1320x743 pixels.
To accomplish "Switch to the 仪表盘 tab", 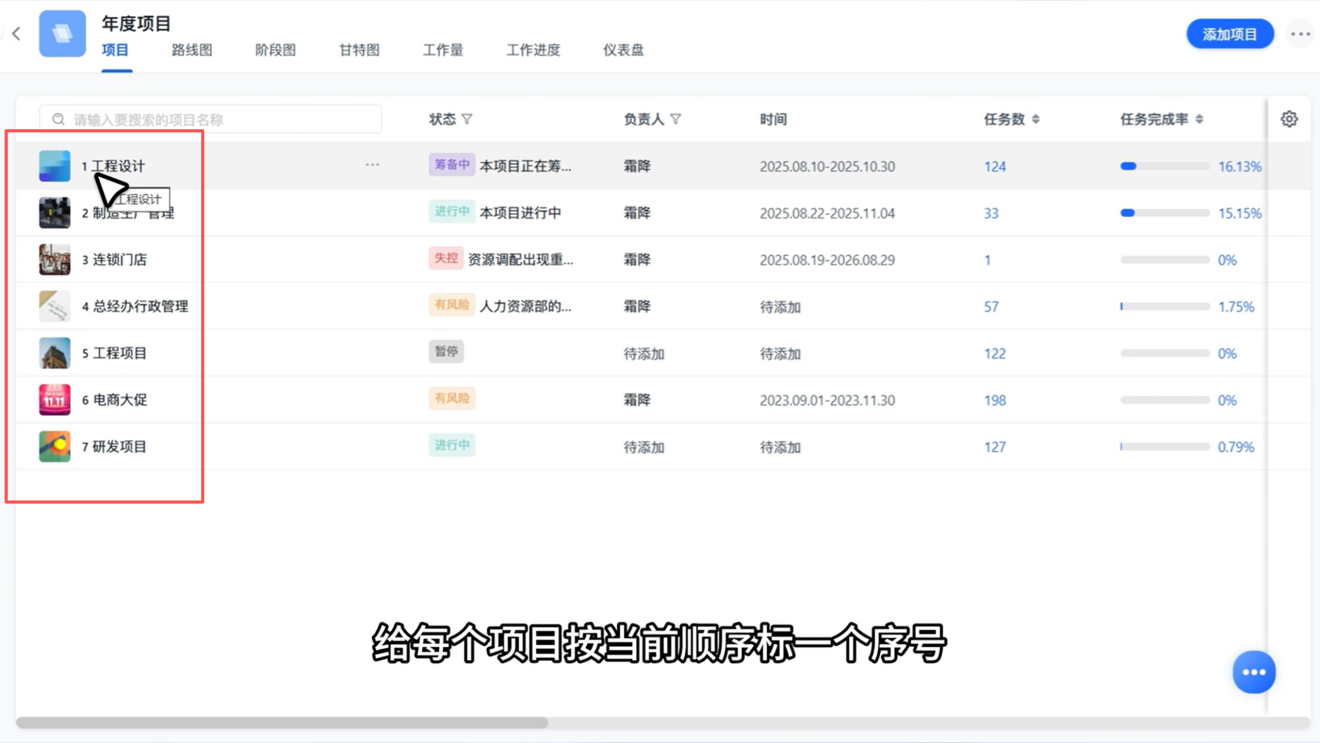I will click(624, 50).
